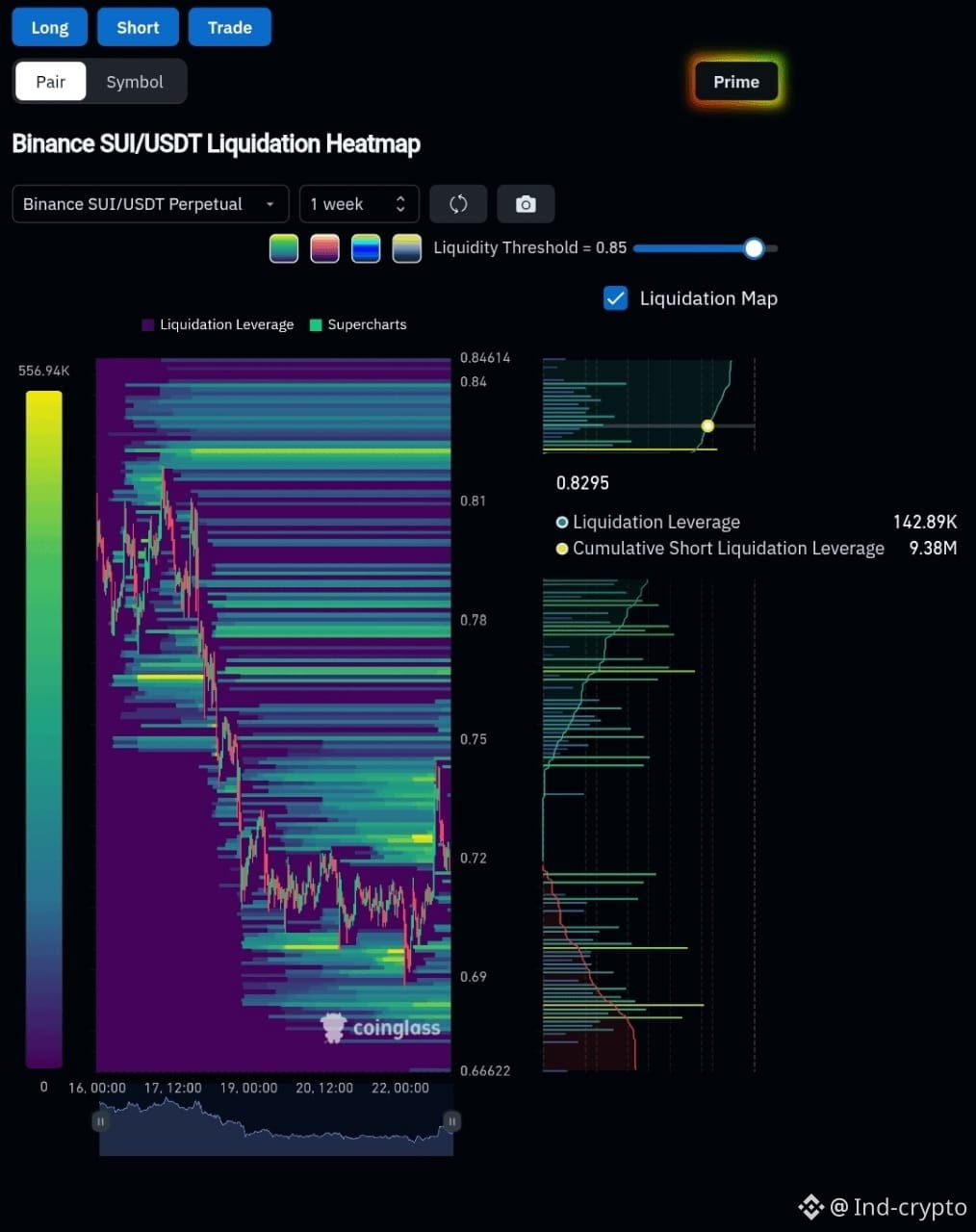
Task: Select the yellow-gray color scheme swatch
Action: point(407,248)
